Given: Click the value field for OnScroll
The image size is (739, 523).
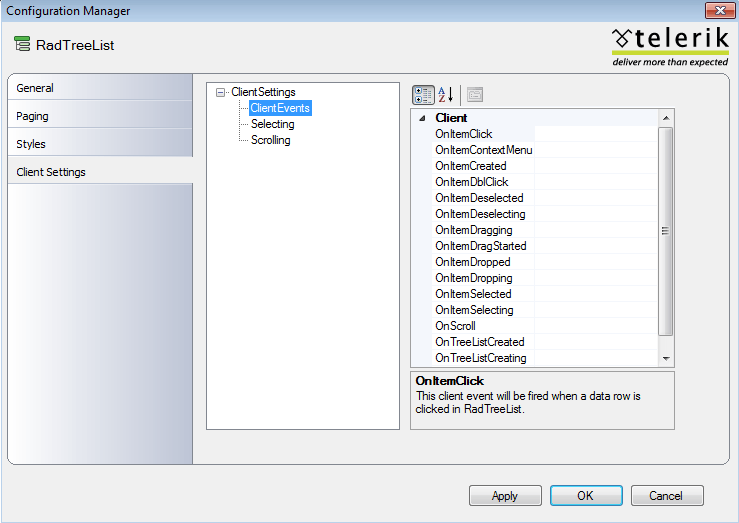Looking at the screenshot, I should (x=596, y=326).
